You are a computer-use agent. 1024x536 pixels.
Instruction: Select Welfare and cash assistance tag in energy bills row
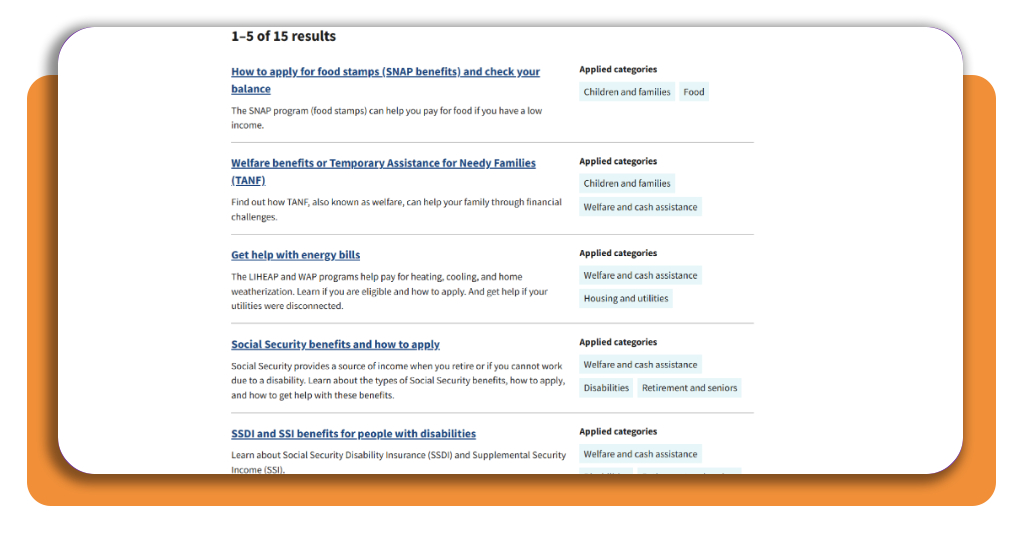pyautogui.click(x=640, y=276)
